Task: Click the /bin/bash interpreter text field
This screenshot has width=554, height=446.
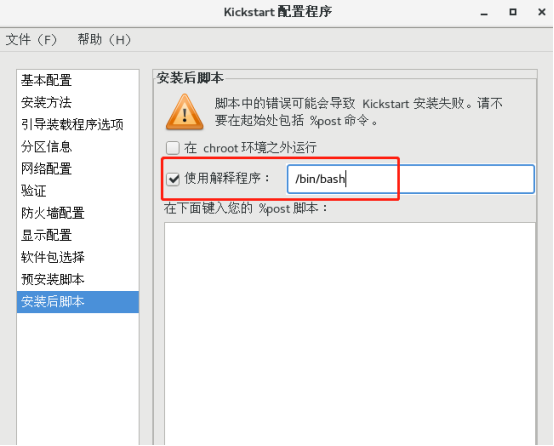Action: click(411, 179)
